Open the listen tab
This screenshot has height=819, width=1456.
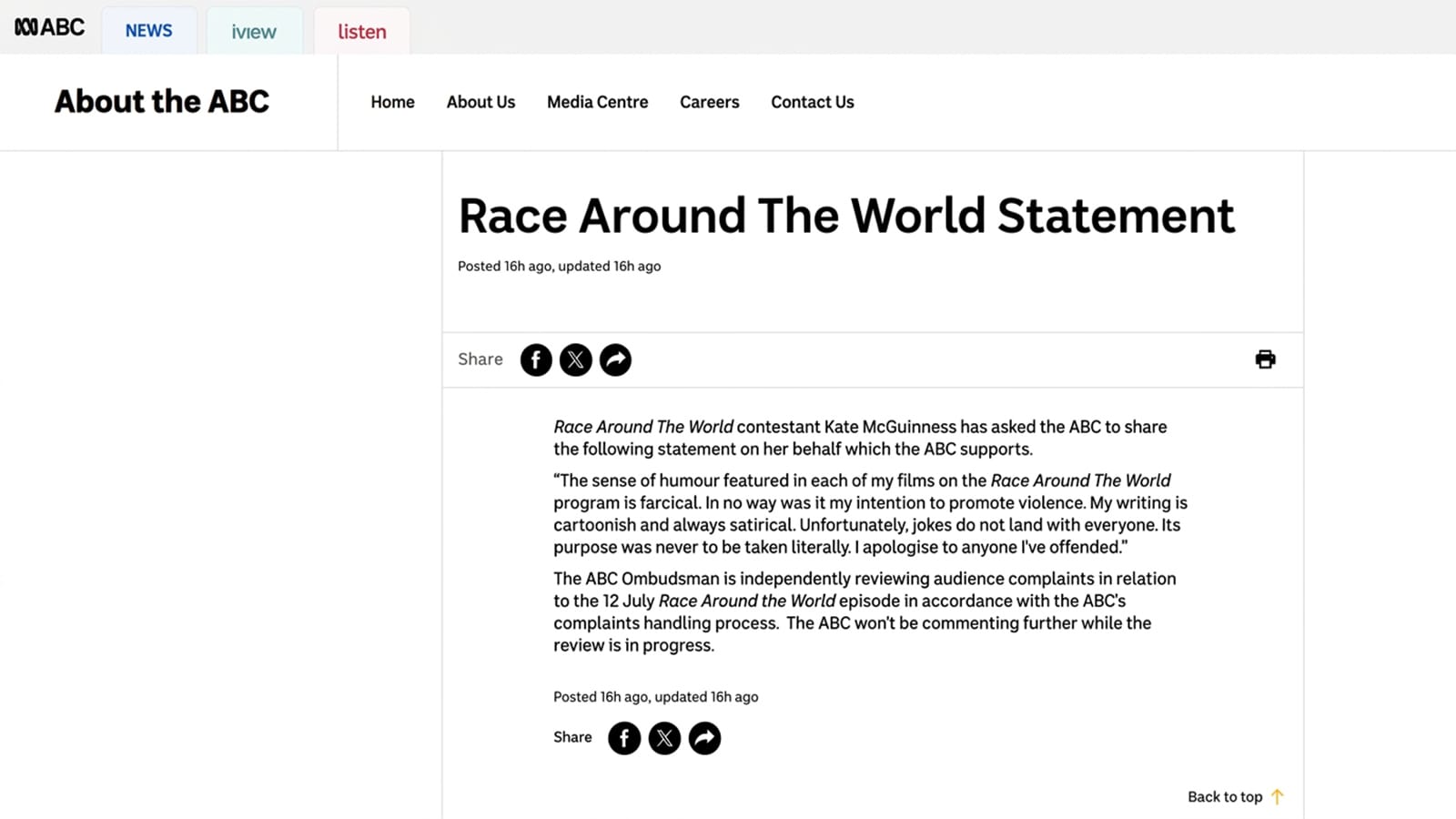[362, 31]
